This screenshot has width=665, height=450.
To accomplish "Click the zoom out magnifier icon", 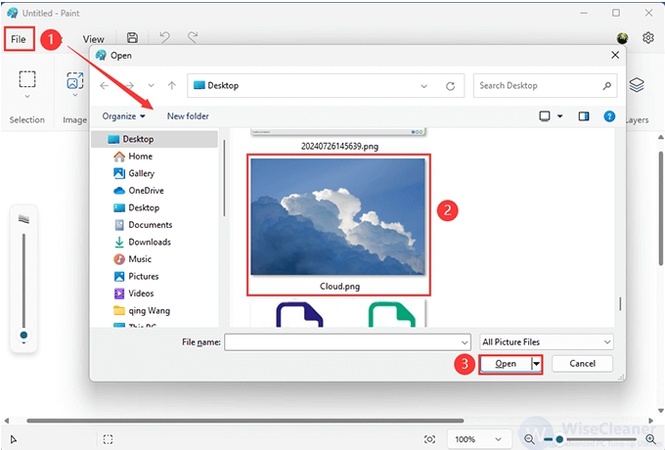I will [x=528, y=439].
